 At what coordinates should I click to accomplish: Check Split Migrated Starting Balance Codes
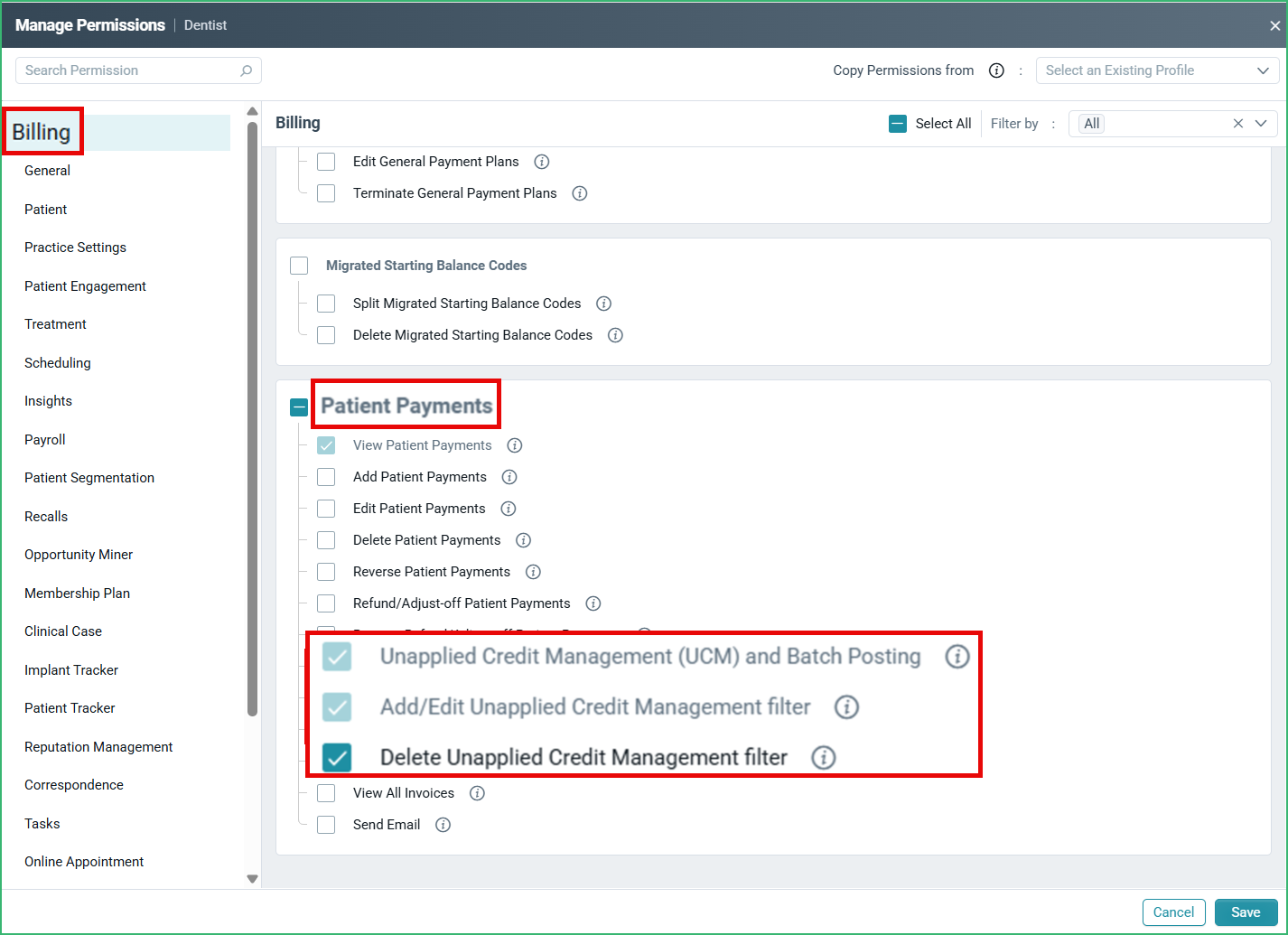(326, 304)
